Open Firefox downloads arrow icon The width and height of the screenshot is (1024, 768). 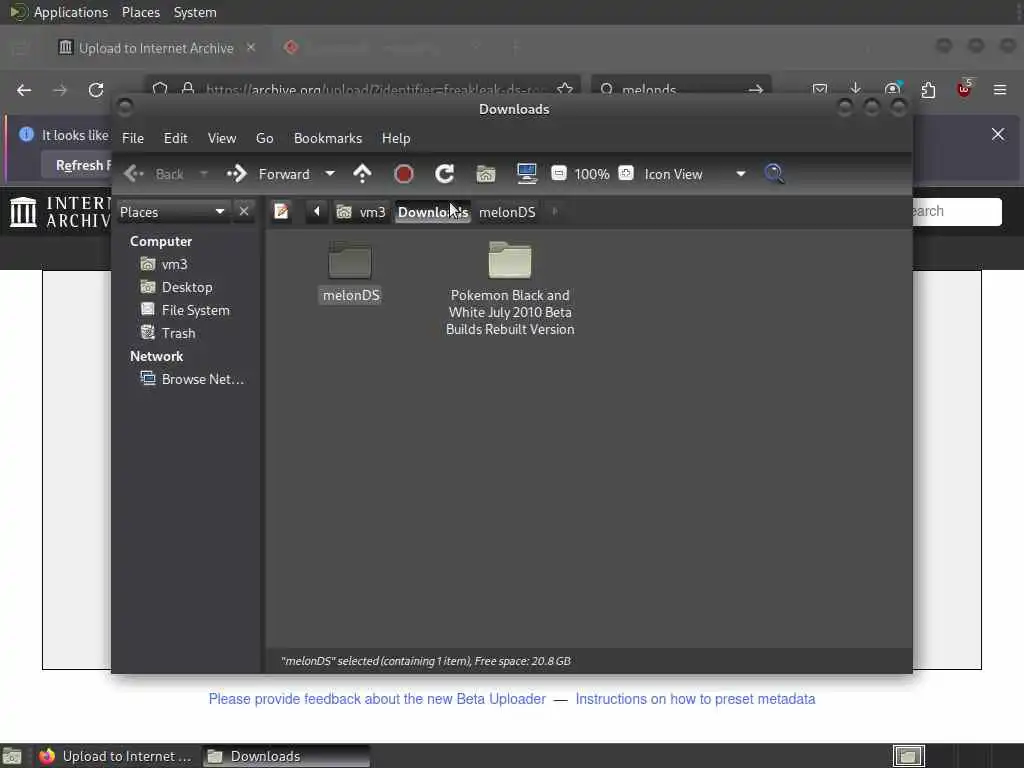coord(856,89)
